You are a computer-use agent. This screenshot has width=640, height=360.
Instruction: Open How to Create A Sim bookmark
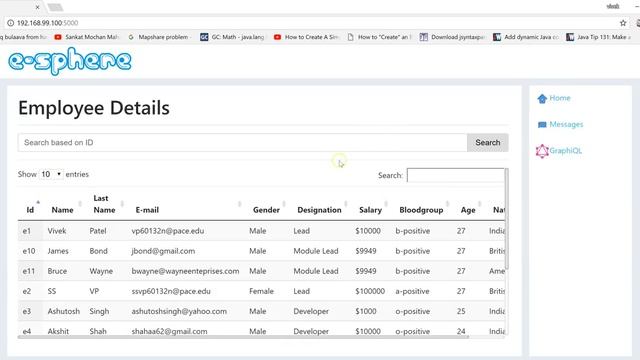point(306,37)
